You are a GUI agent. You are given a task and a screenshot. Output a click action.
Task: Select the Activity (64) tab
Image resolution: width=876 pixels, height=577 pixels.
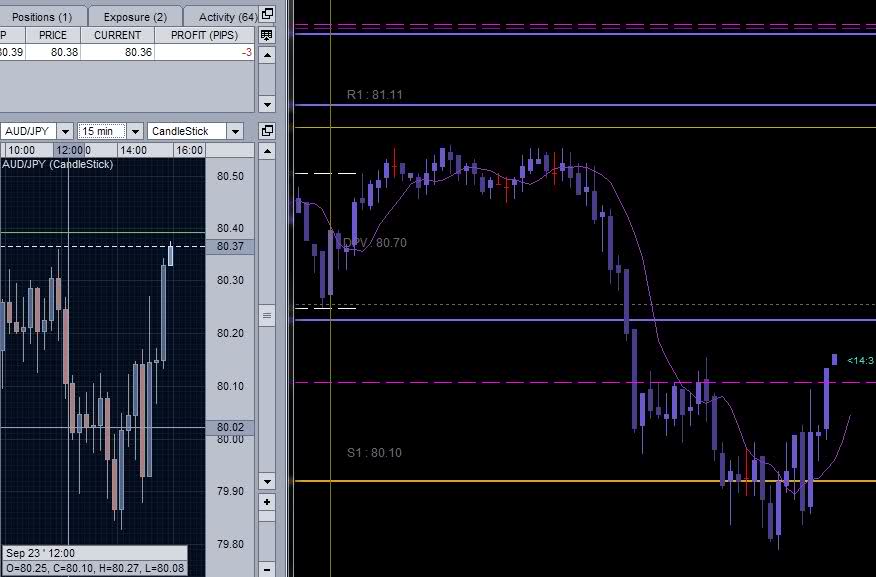[x=223, y=17]
